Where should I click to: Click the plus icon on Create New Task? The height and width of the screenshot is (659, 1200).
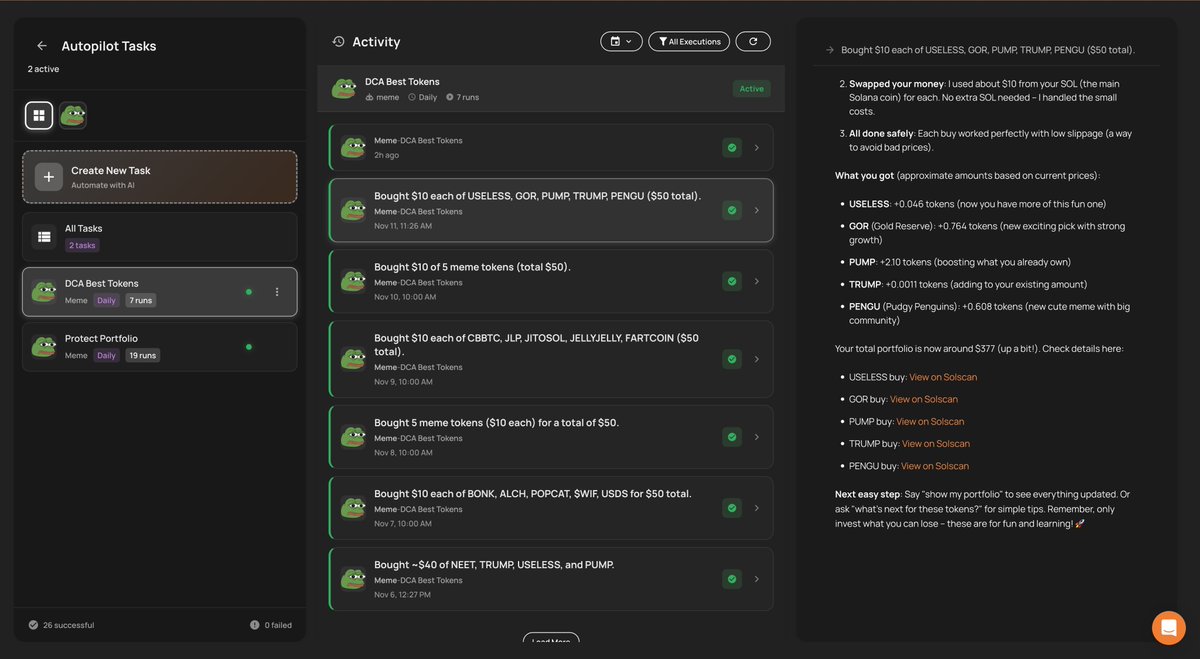tap(49, 177)
